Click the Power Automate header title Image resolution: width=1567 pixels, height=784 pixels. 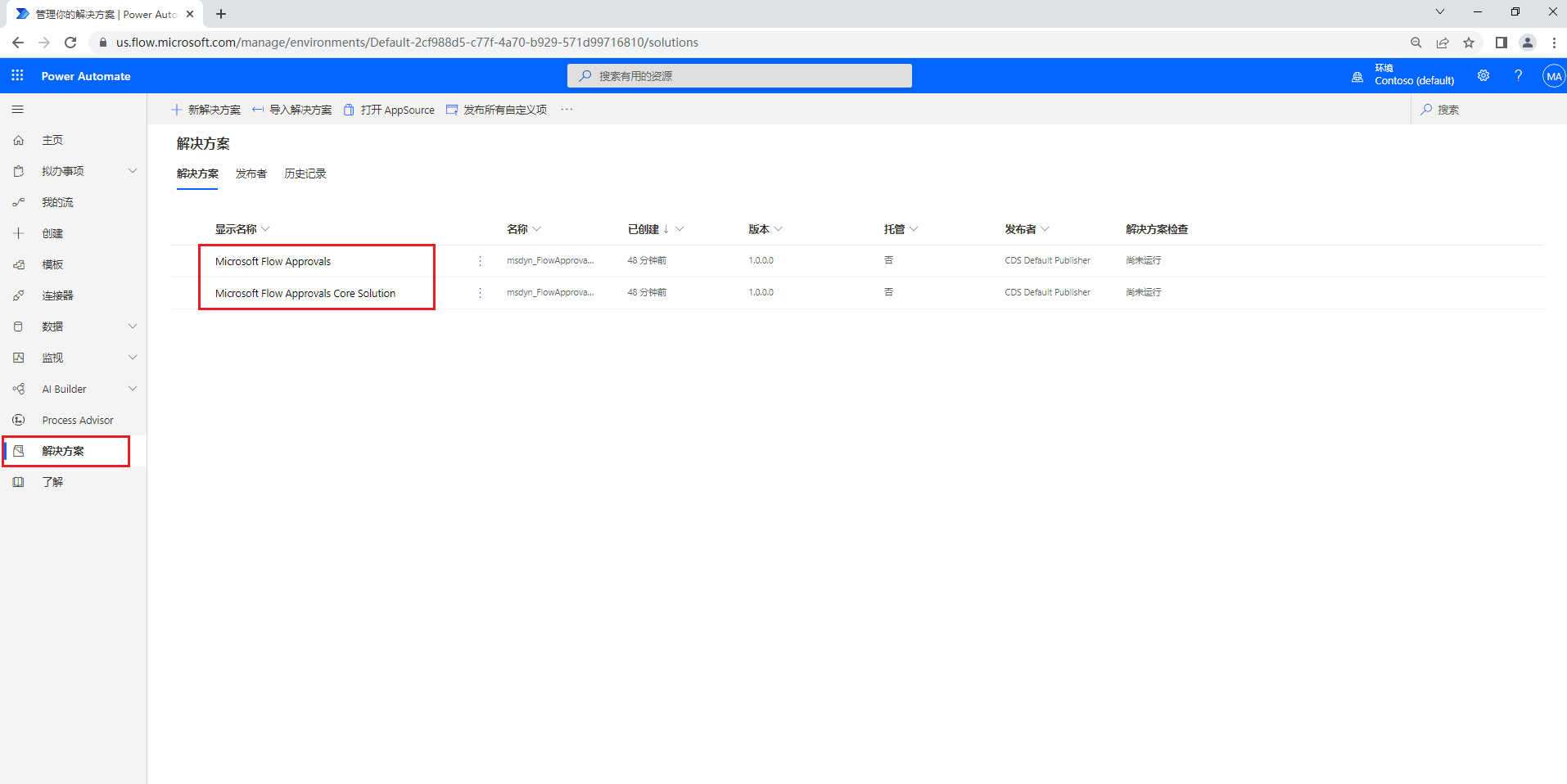(86, 76)
